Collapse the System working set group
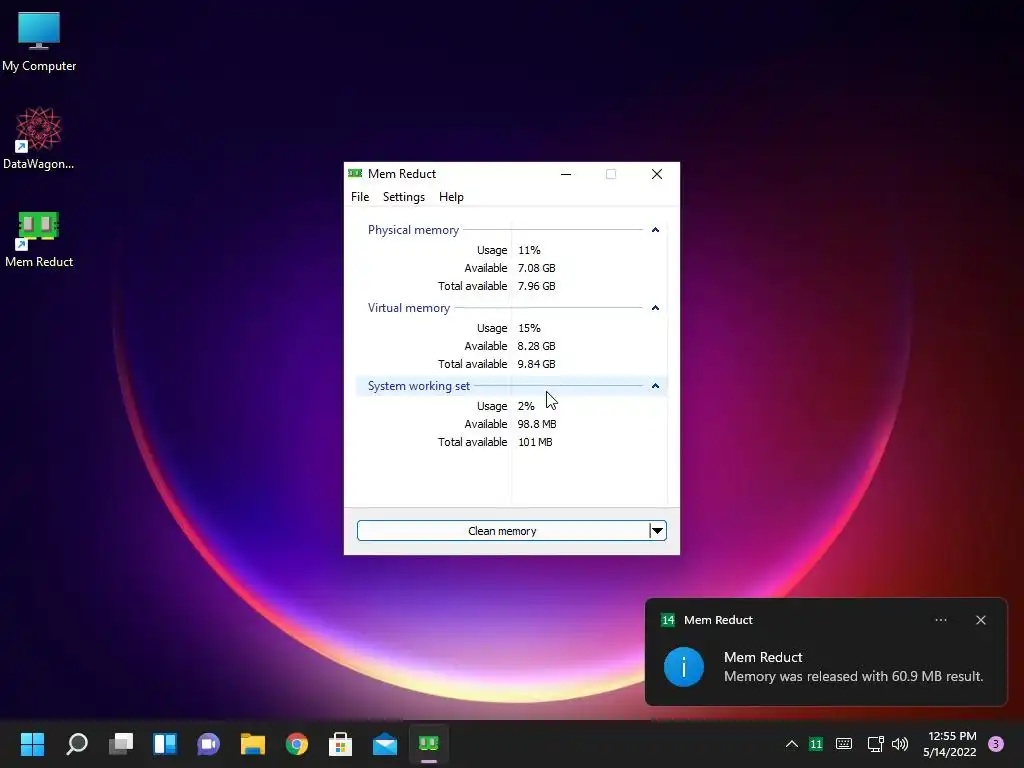 pyautogui.click(x=655, y=386)
